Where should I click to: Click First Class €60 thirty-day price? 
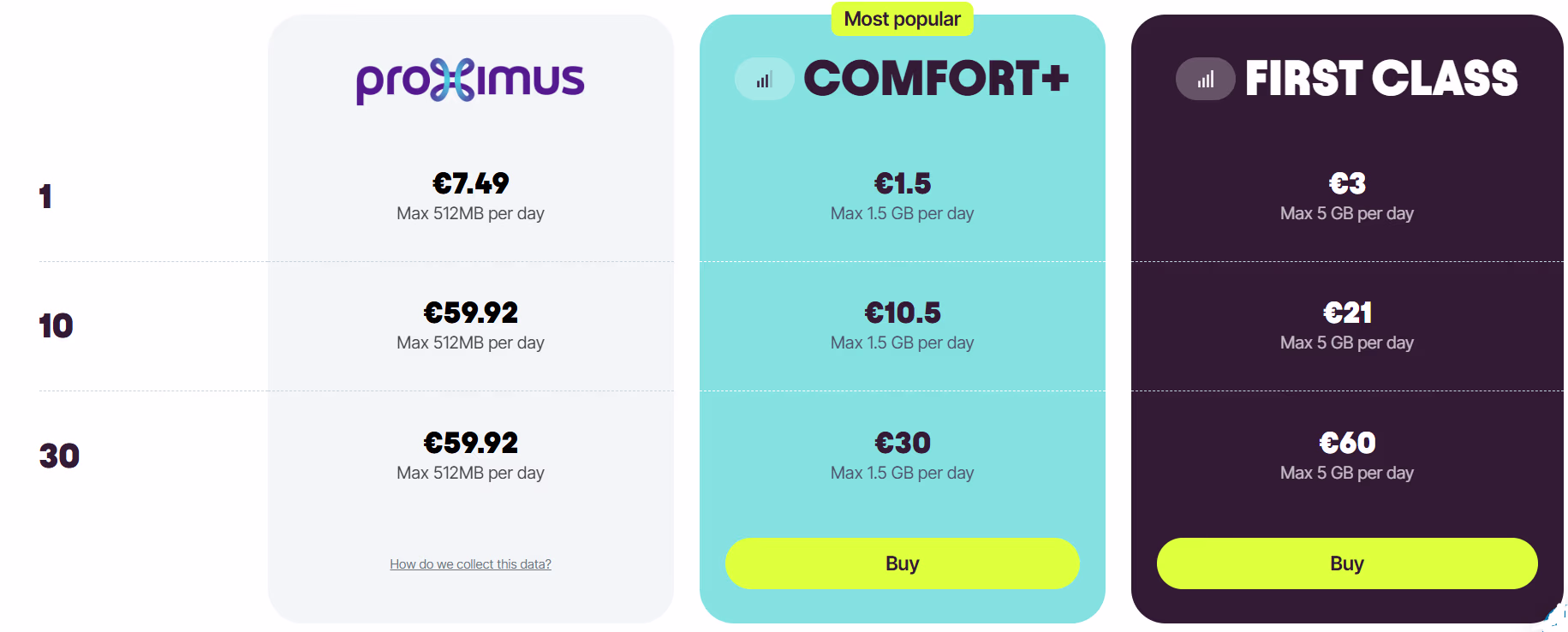(1346, 443)
